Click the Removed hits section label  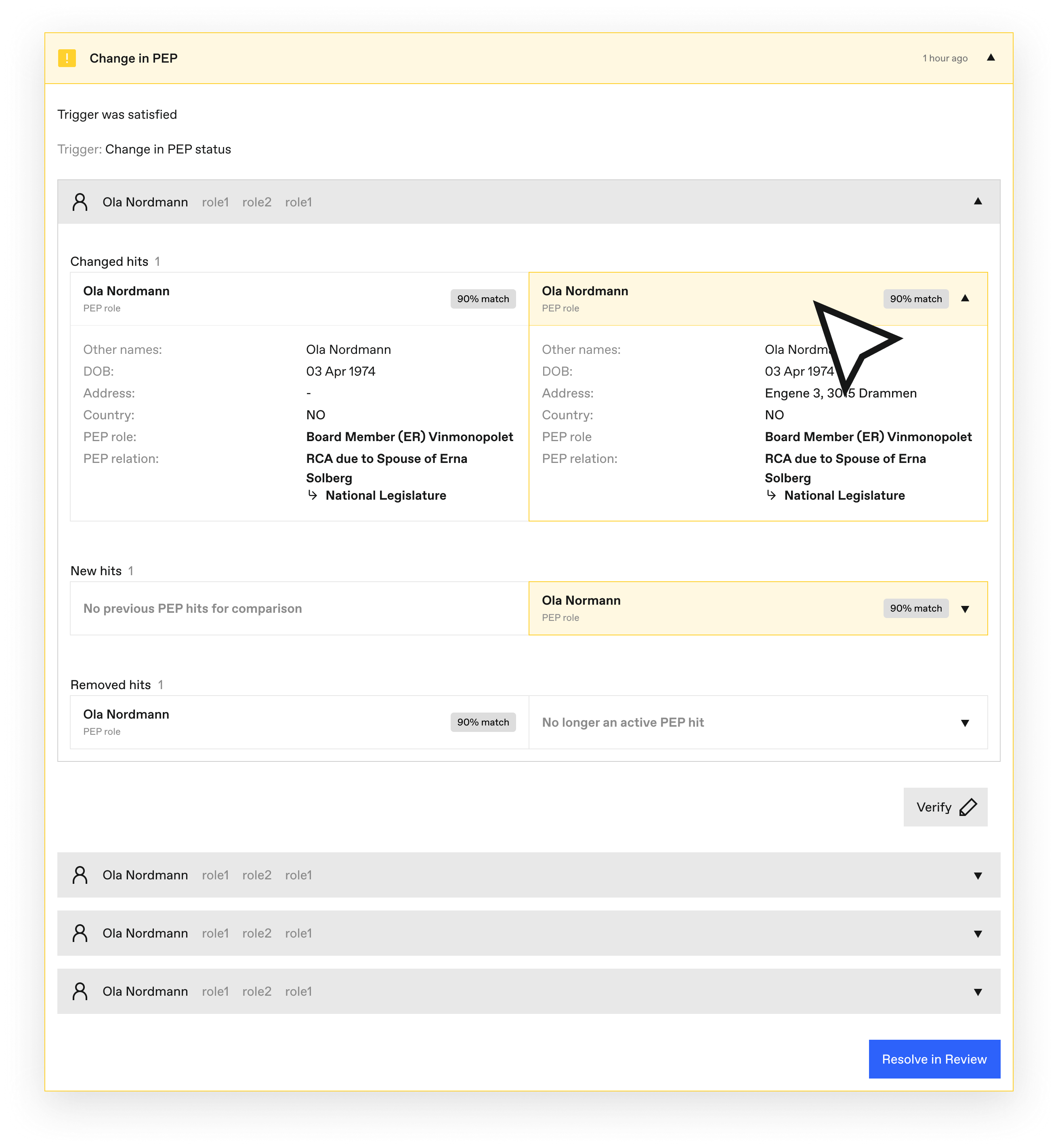click(x=111, y=685)
